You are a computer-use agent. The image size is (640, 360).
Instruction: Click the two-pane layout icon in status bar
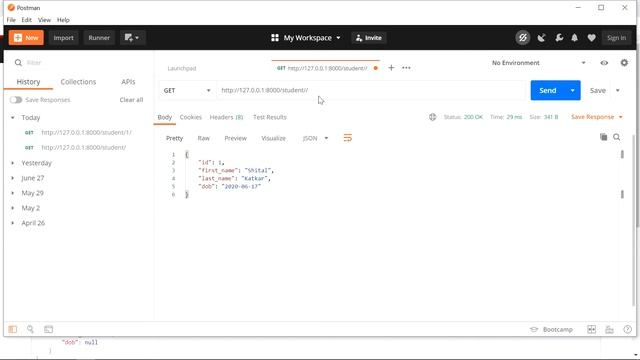(591, 329)
